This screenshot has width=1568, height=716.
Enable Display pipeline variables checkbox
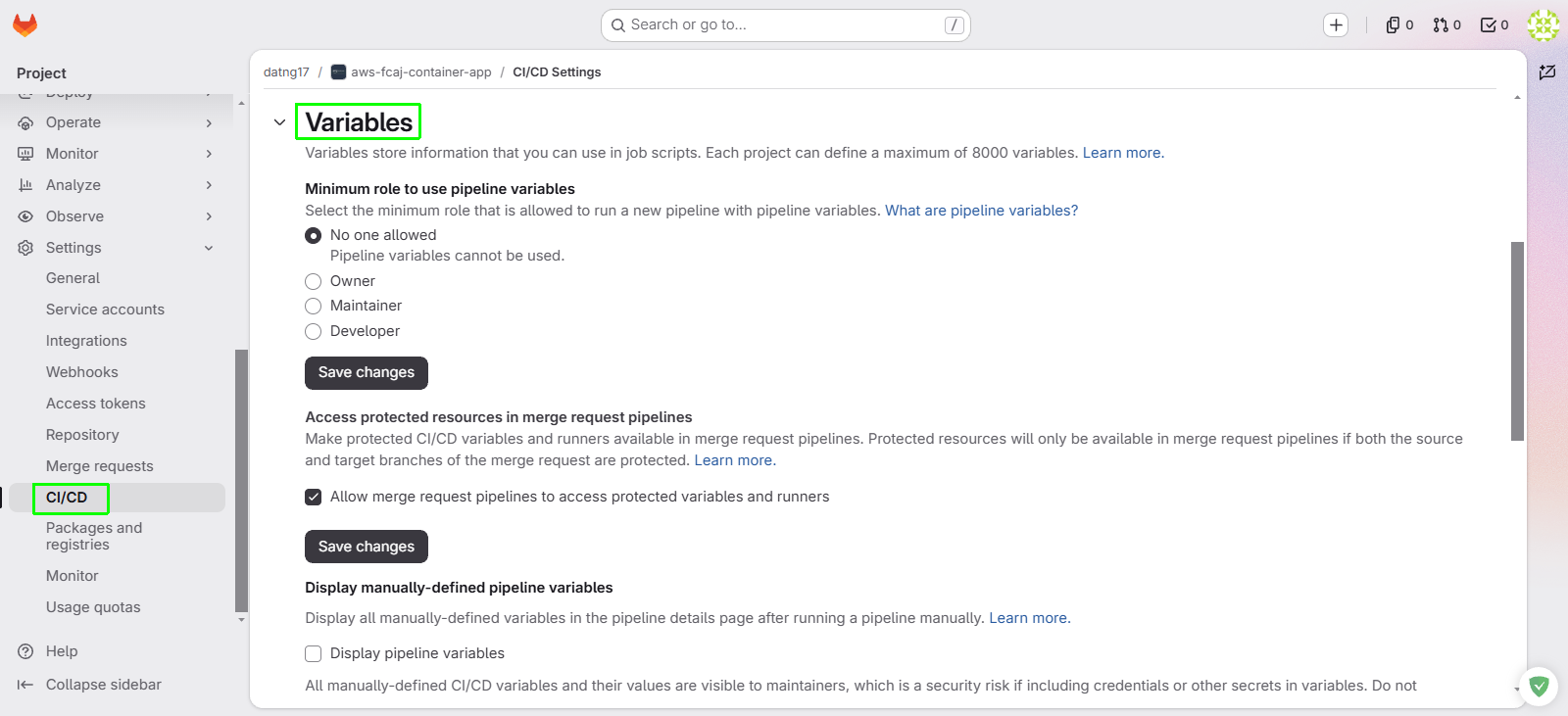pos(314,654)
